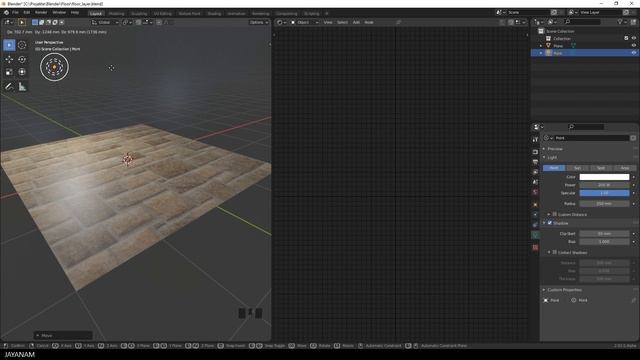Viewport: 640px width, 360px height.
Task: Select the Spot light type
Action: click(x=601, y=168)
